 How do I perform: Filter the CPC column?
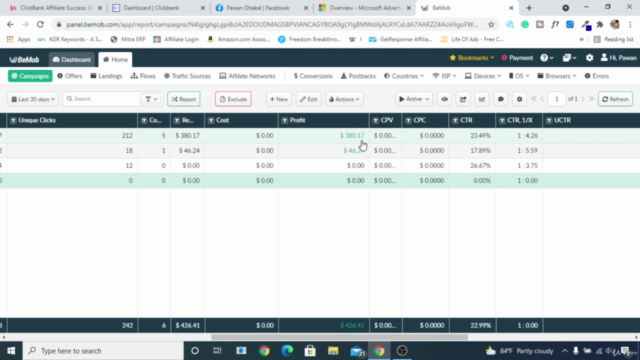[x=408, y=120]
